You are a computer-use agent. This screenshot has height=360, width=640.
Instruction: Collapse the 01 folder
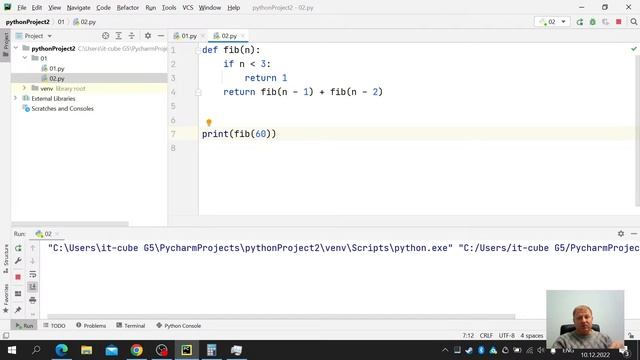[x=24, y=58]
